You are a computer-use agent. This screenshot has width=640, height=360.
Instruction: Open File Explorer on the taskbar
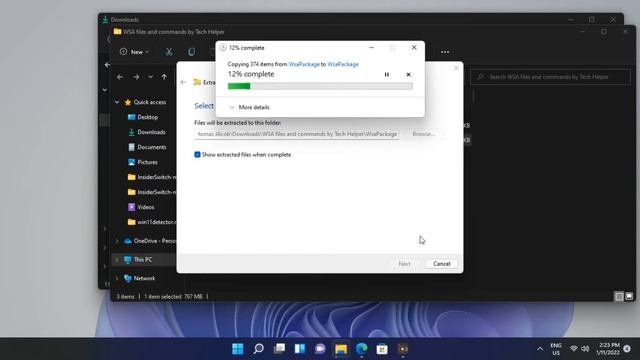(341, 349)
